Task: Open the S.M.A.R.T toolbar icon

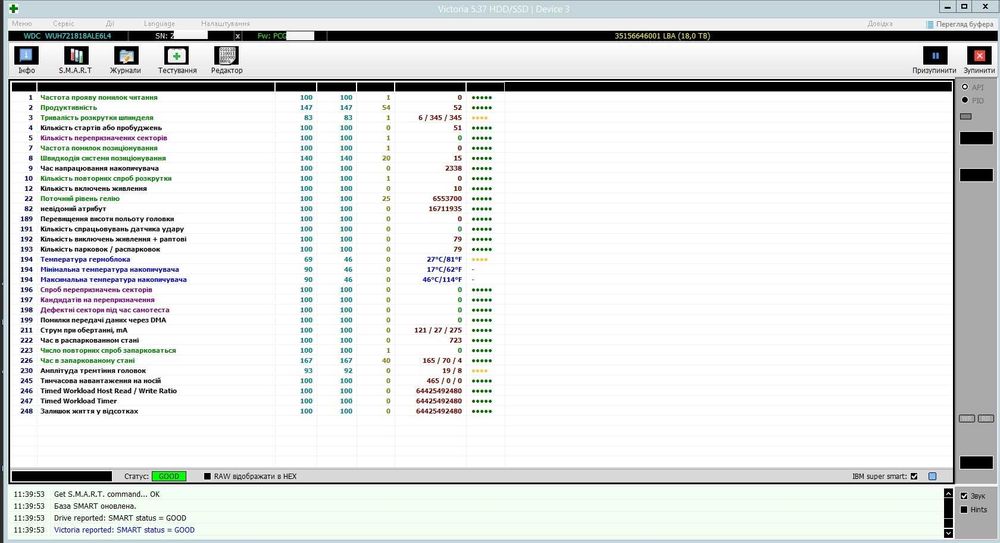Action: point(75,61)
